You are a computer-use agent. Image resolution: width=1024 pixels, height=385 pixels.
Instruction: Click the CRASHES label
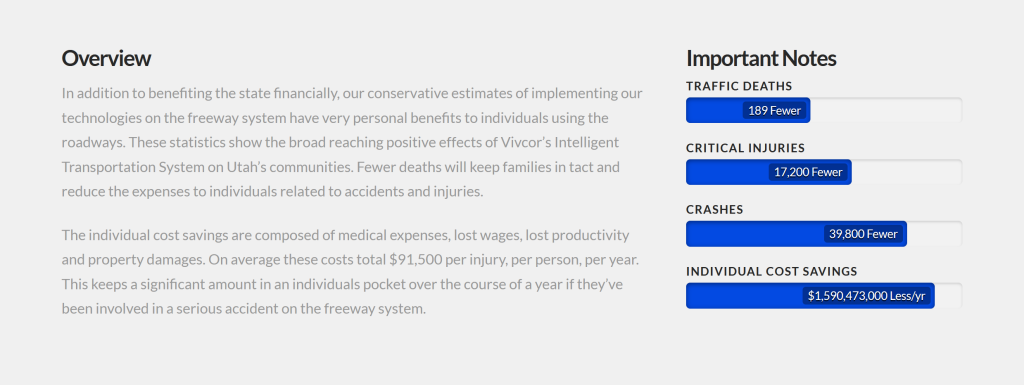[x=714, y=209]
